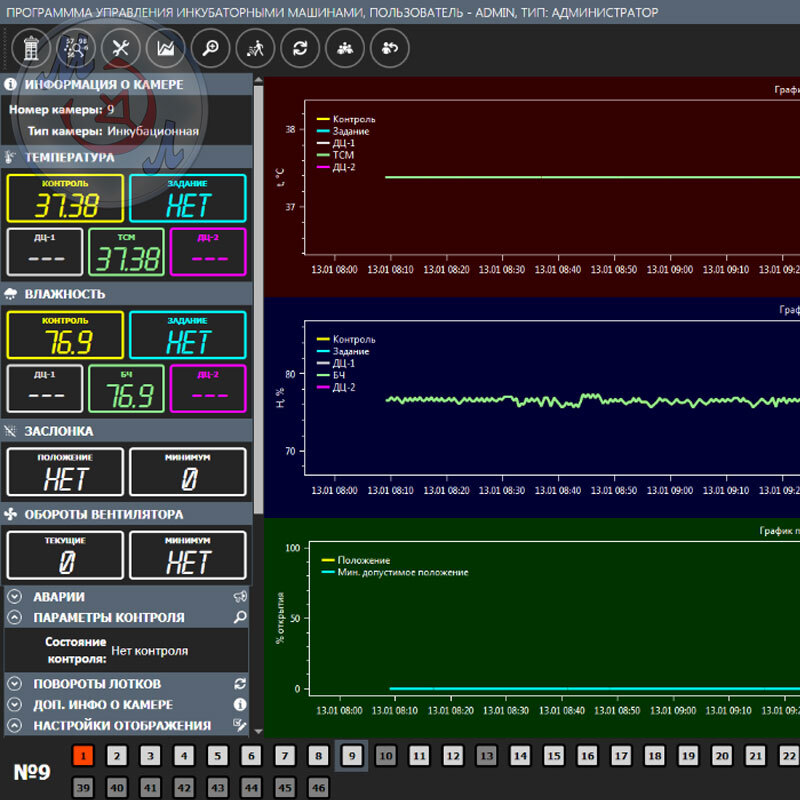800x800 pixels.
Task: Click the temperature Задание НЕТ display
Action: tap(188, 198)
